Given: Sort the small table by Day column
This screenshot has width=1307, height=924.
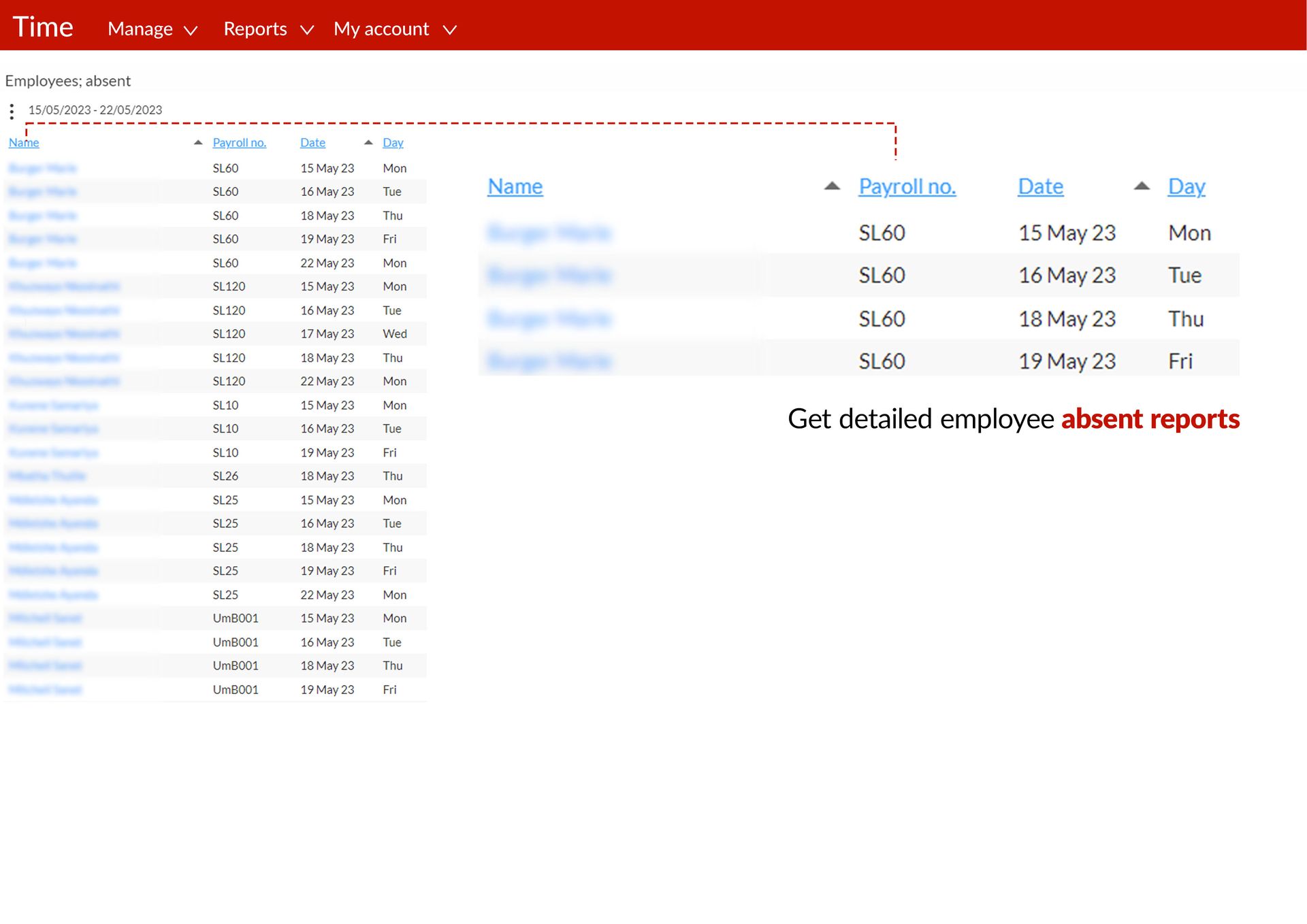Looking at the screenshot, I should point(393,143).
